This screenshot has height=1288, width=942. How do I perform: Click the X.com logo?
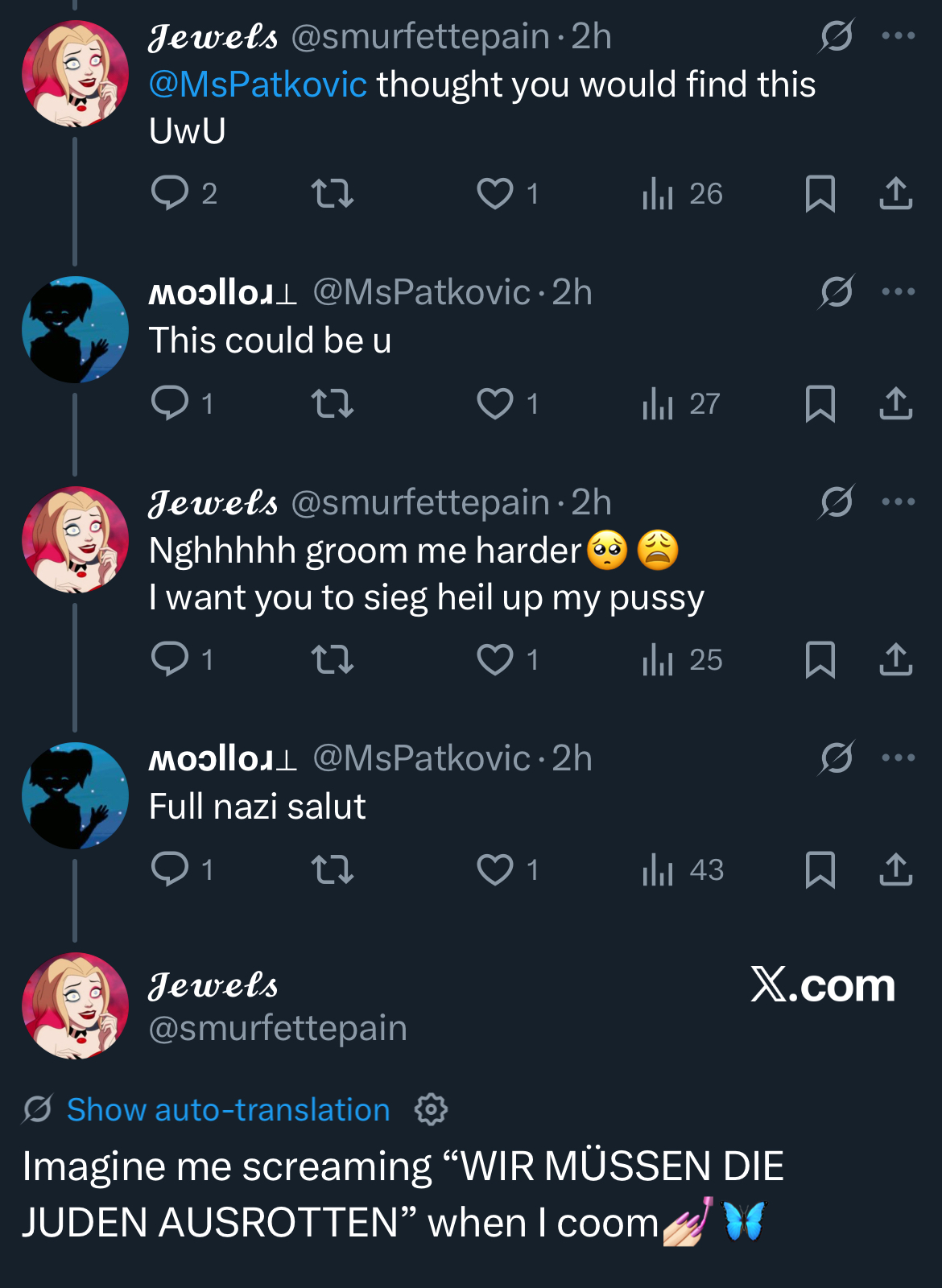pyautogui.click(x=822, y=985)
